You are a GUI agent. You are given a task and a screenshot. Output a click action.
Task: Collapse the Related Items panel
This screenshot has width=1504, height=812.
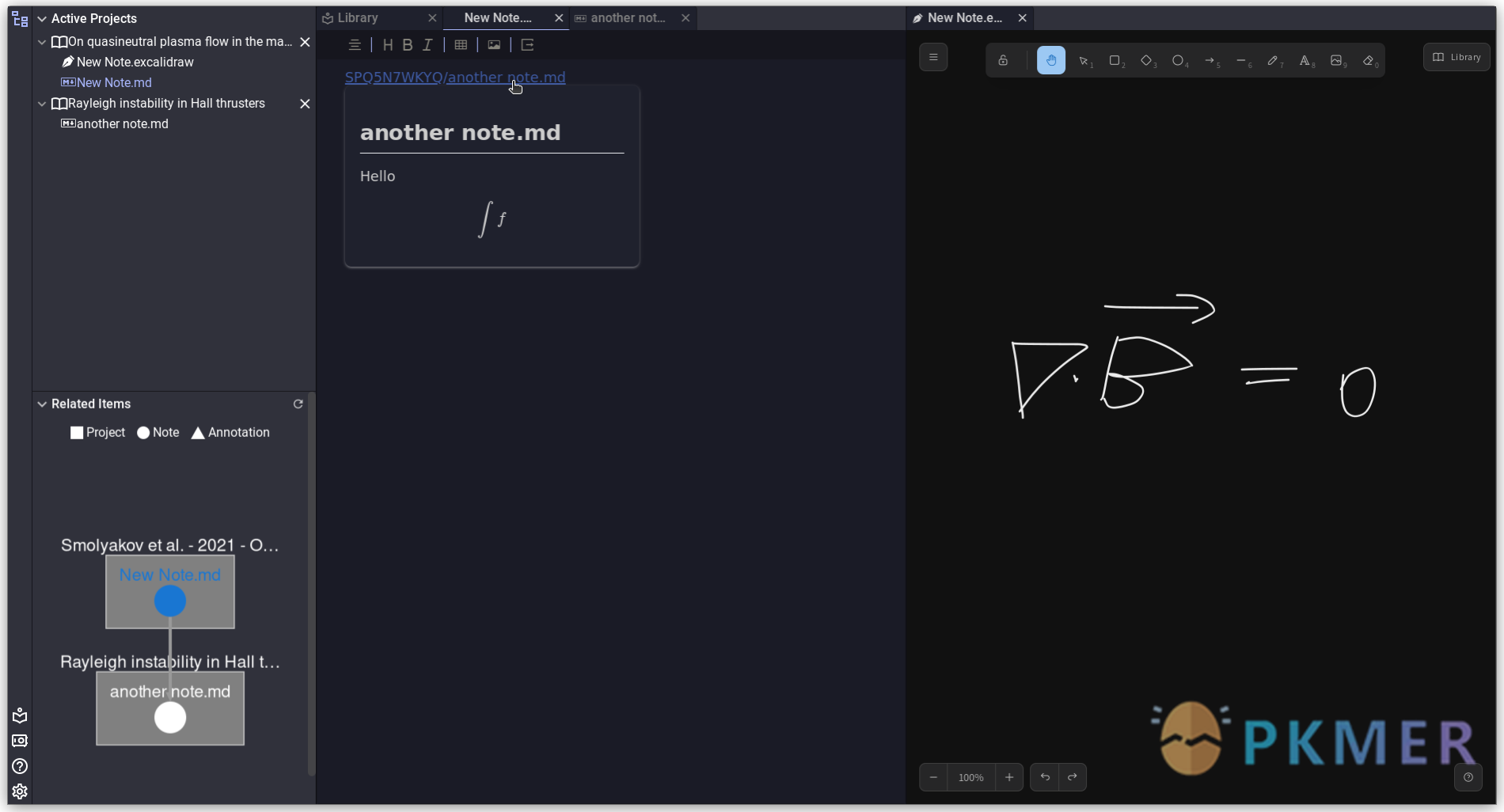click(42, 404)
